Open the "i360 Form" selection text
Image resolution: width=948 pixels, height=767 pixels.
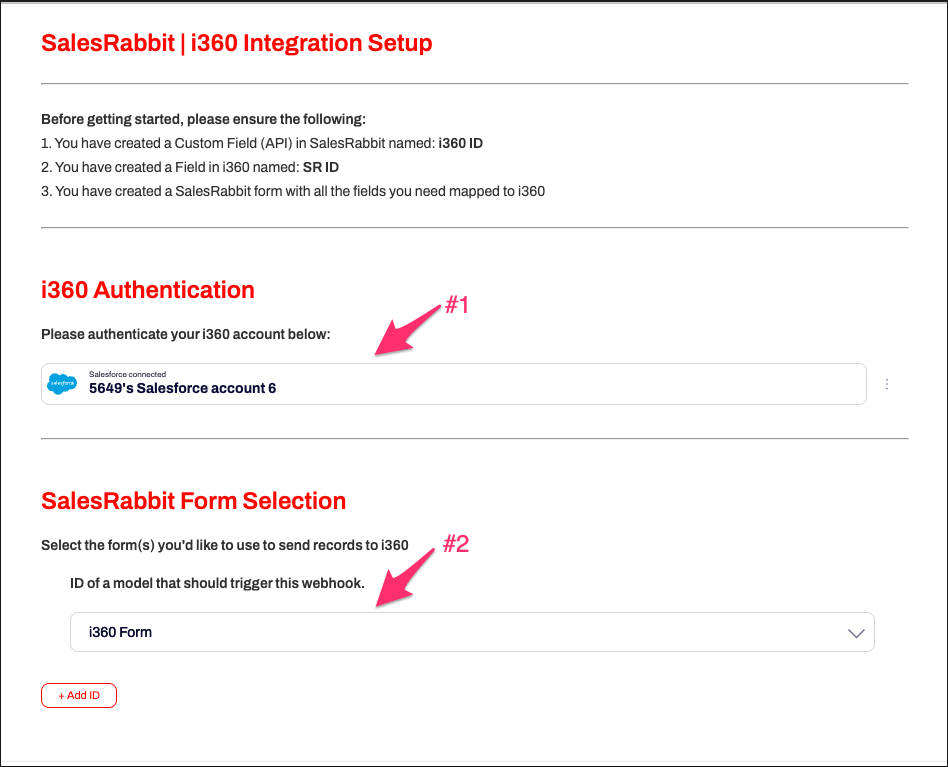[x=120, y=632]
